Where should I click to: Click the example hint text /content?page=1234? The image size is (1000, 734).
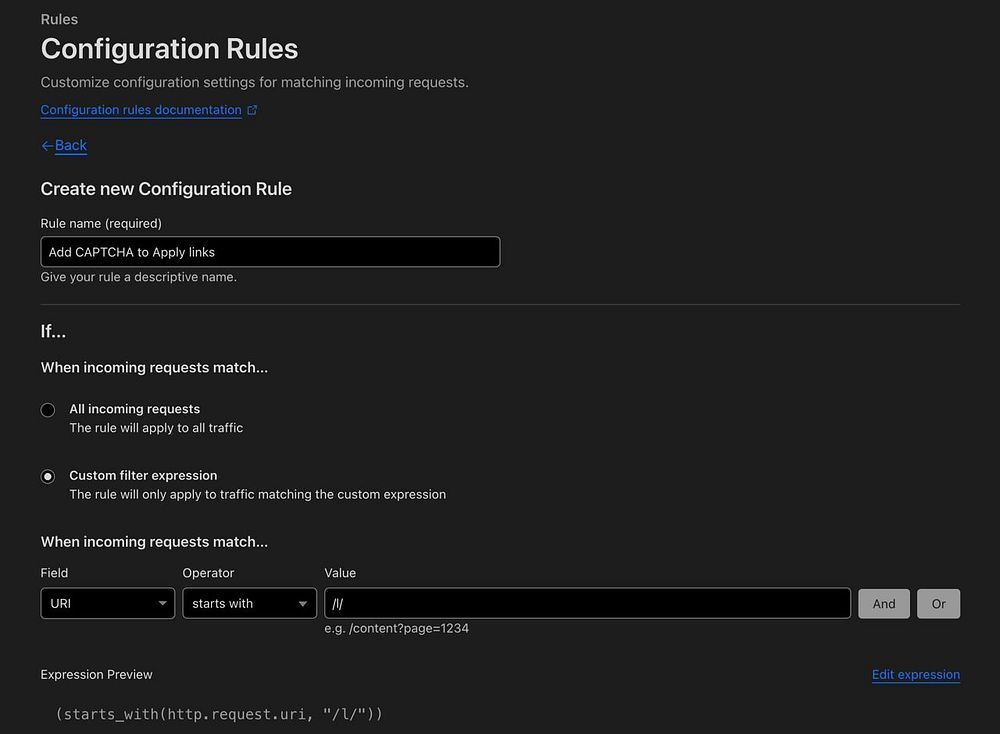[397, 629]
